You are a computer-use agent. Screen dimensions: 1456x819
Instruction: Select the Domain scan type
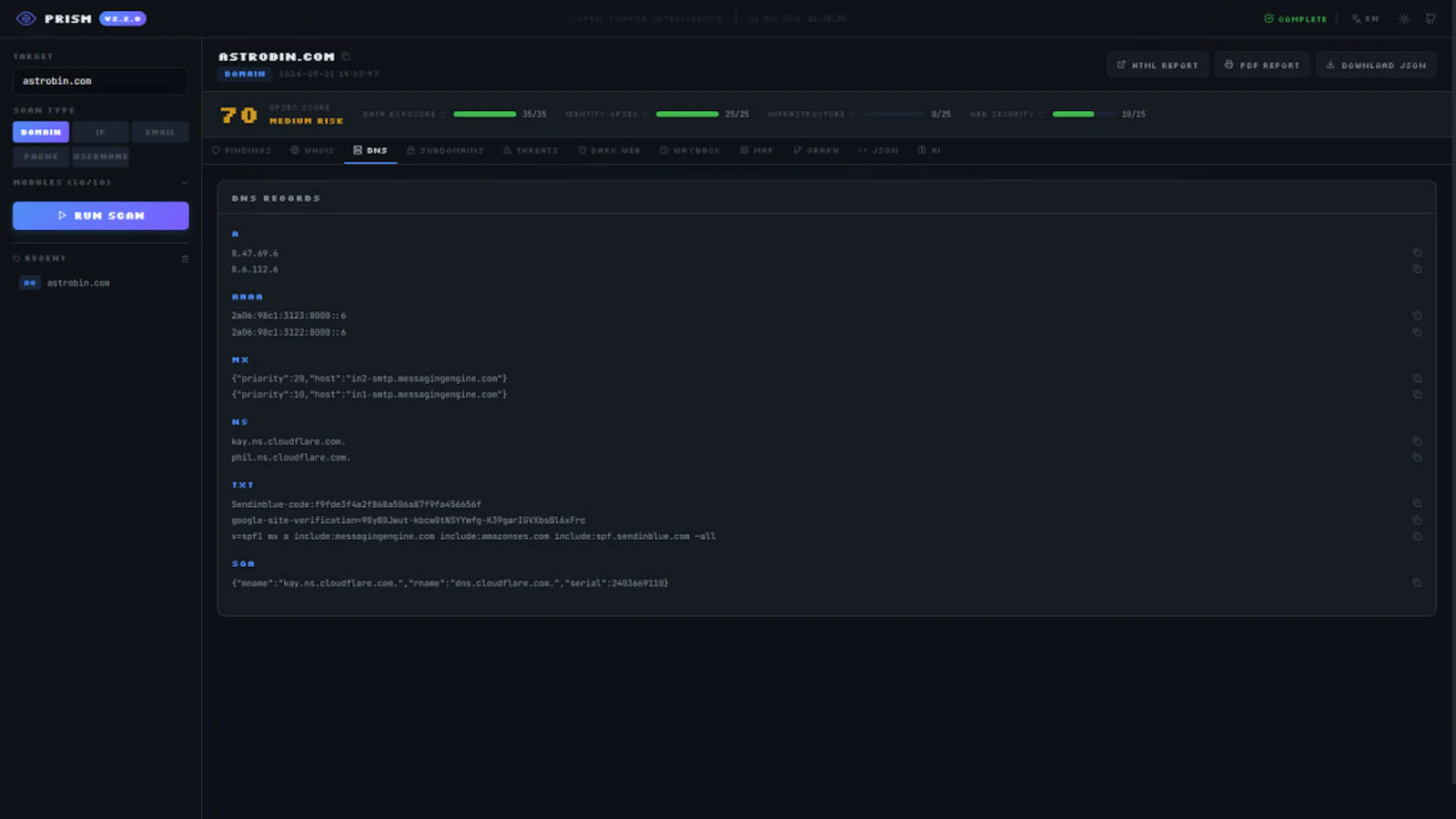pos(41,132)
